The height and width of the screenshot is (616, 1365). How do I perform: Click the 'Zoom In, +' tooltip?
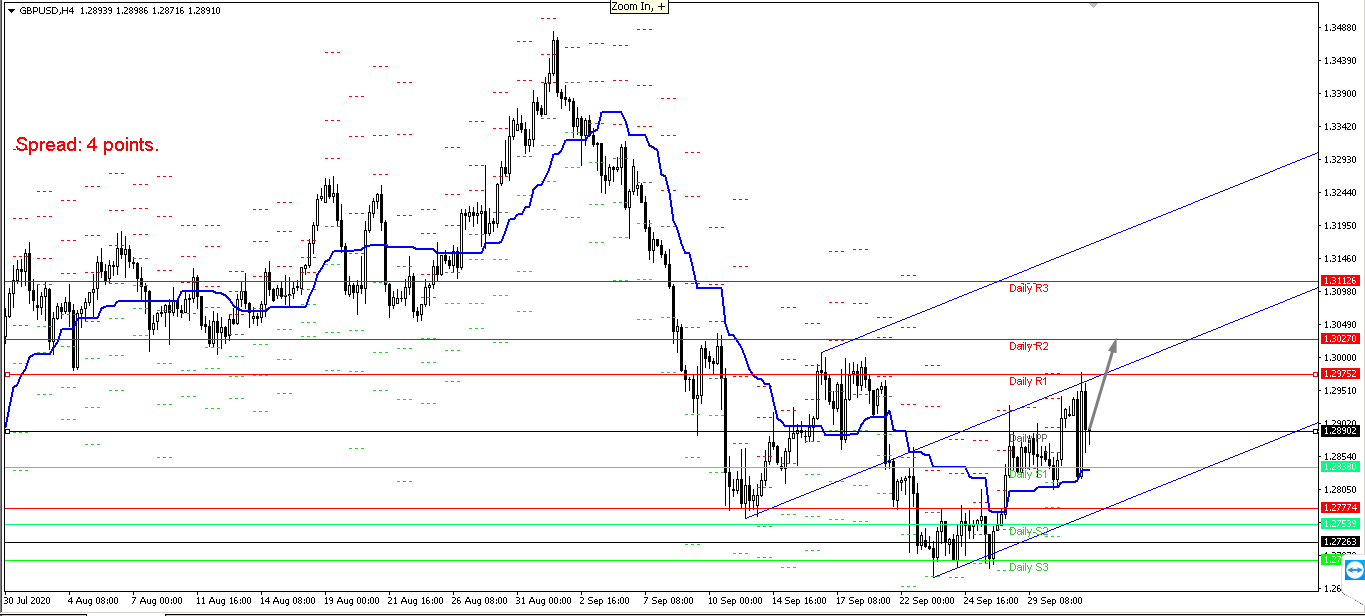pos(639,6)
